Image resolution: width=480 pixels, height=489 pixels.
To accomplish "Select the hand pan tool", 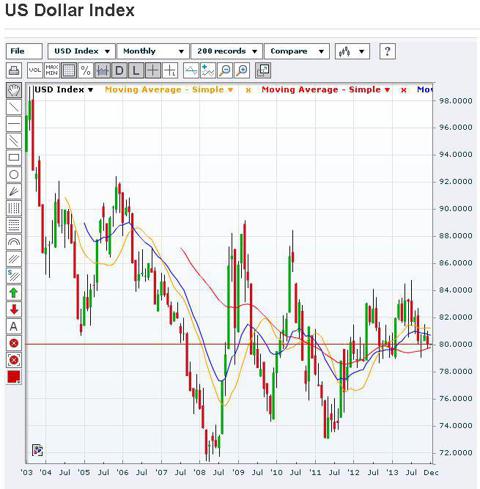I will point(14,90).
